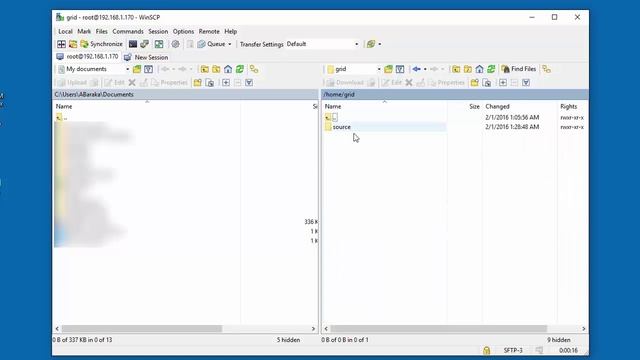Open the New Session tab

point(146,57)
